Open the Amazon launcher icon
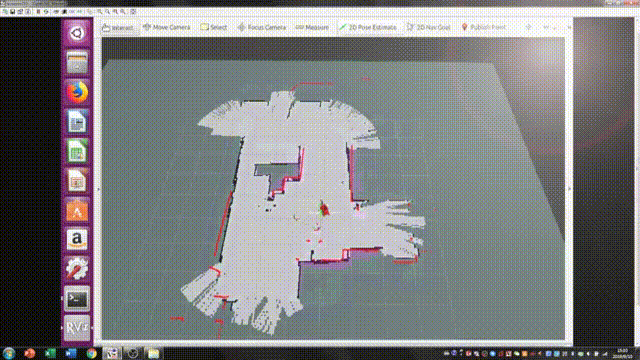 (77, 240)
